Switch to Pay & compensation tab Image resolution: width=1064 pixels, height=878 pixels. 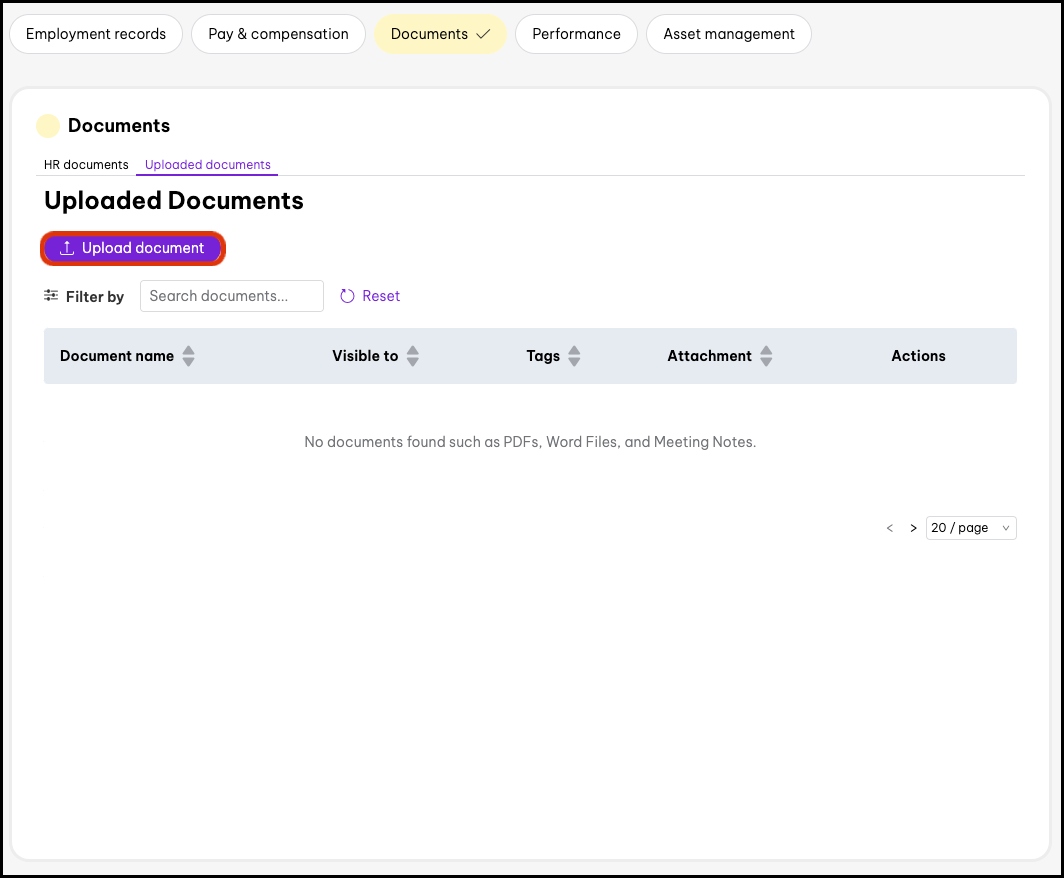(x=278, y=34)
